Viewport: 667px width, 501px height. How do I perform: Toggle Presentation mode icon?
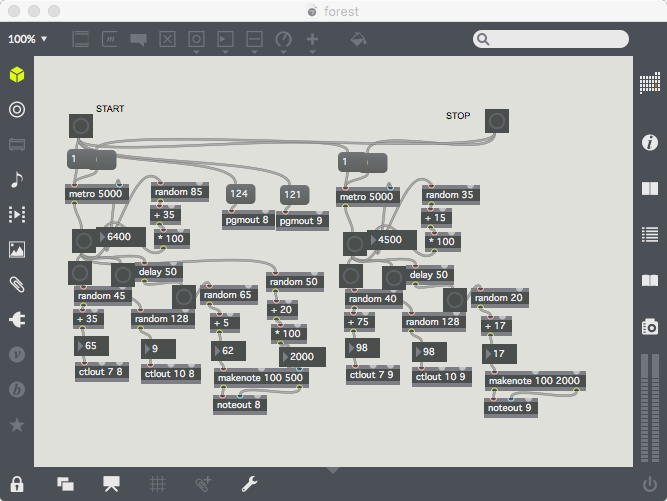click(111, 484)
